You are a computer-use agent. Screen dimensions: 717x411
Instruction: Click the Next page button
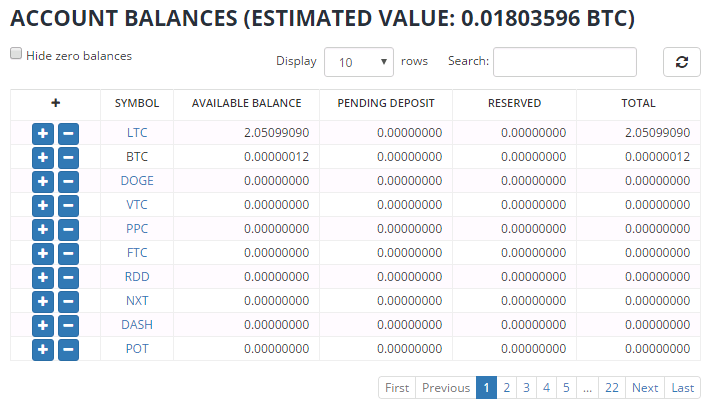click(645, 388)
